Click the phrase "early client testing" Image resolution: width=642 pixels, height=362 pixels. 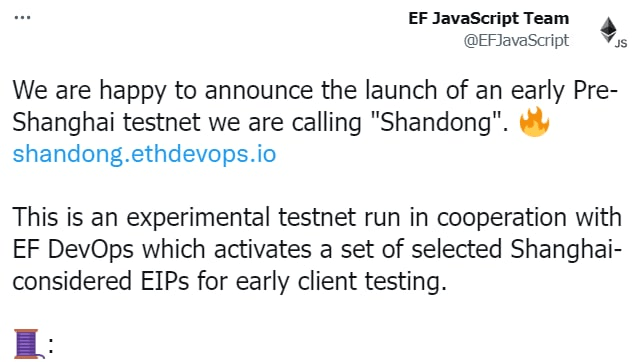coord(341,282)
